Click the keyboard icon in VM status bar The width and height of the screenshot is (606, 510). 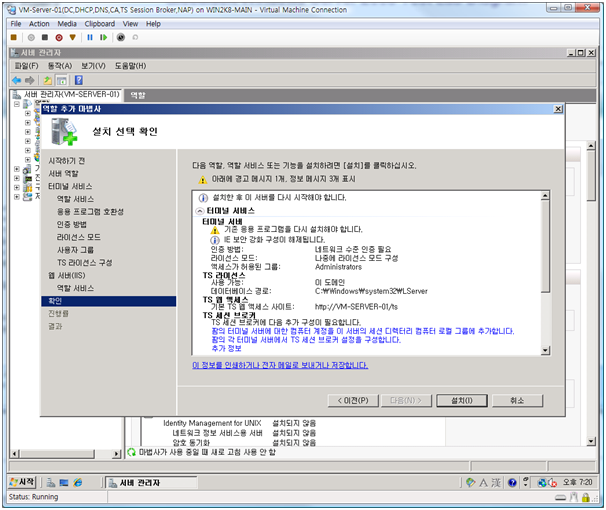(x=560, y=498)
